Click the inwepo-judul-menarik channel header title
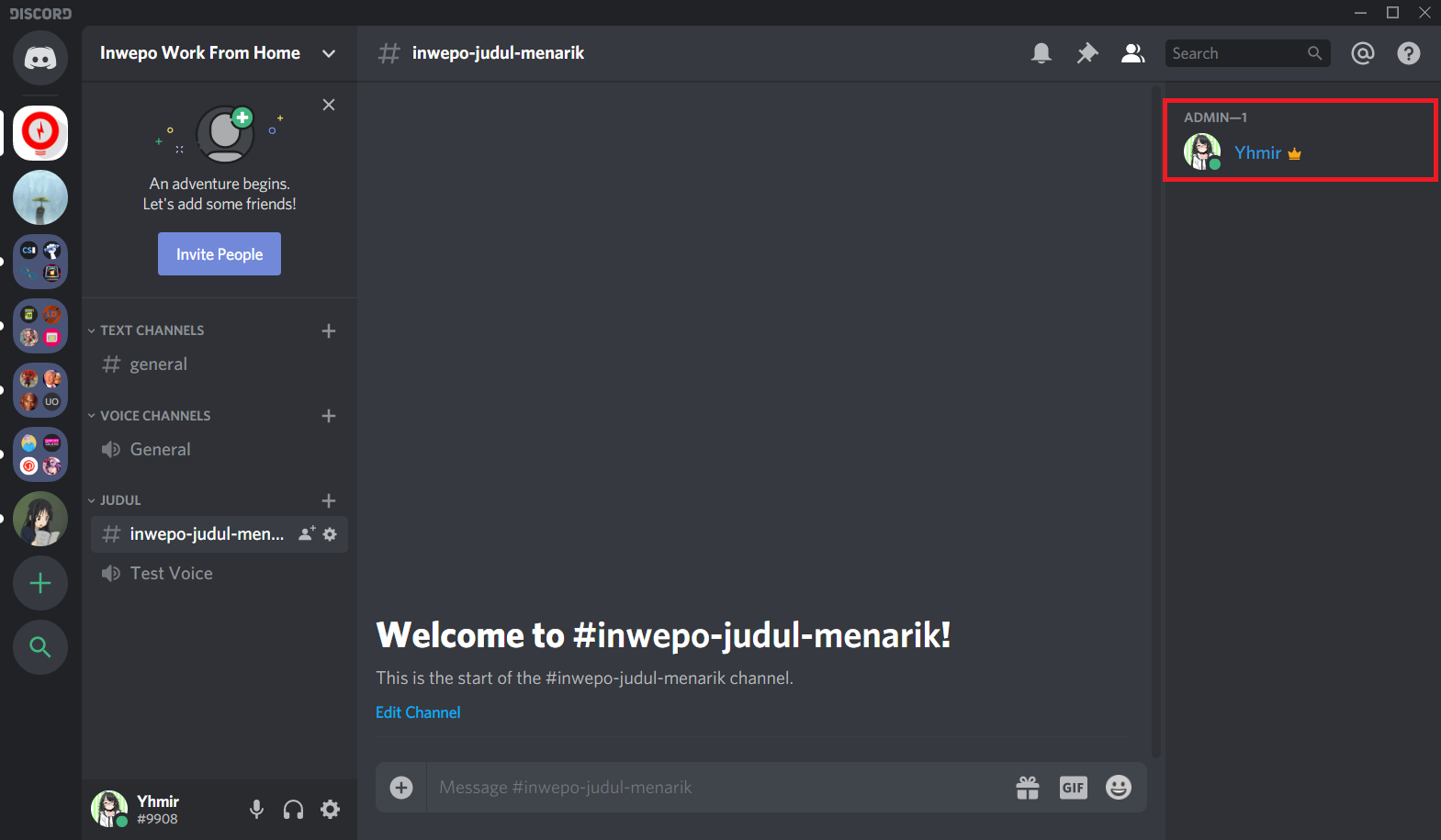 [x=498, y=53]
